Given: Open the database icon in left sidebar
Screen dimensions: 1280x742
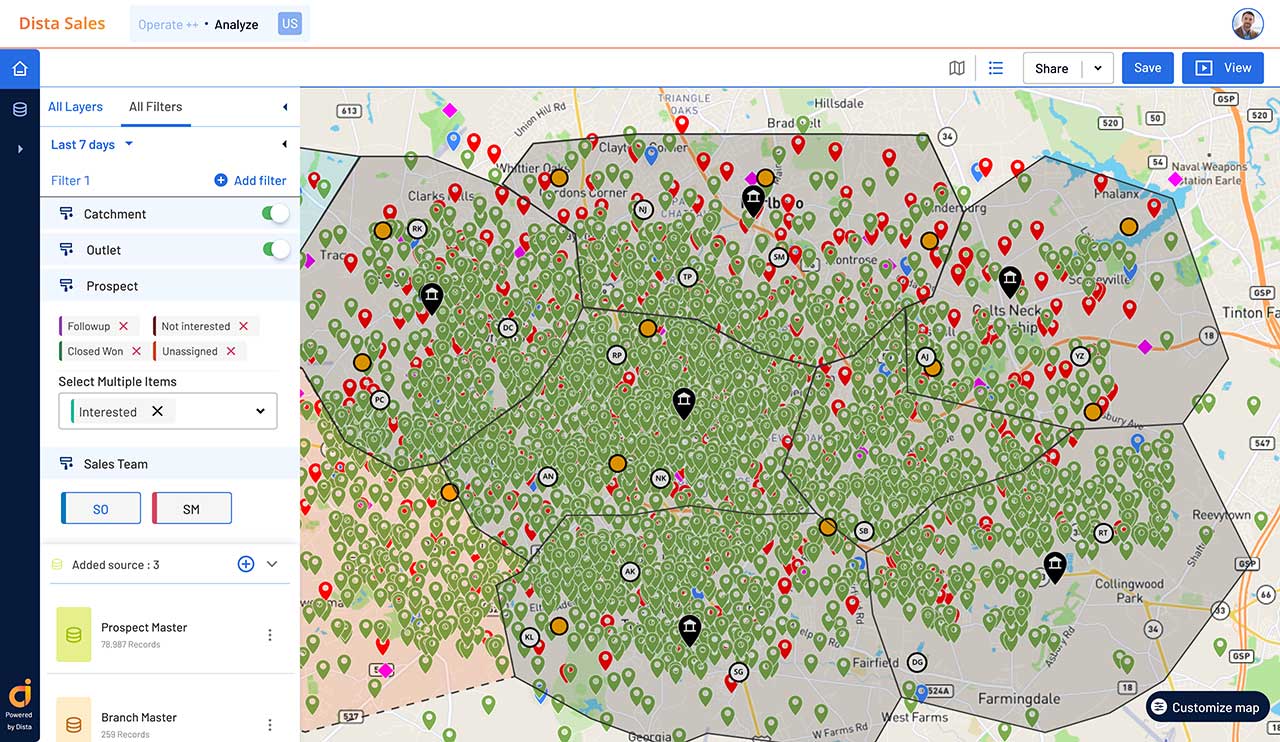Looking at the screenshot, I should click(19, 109).
